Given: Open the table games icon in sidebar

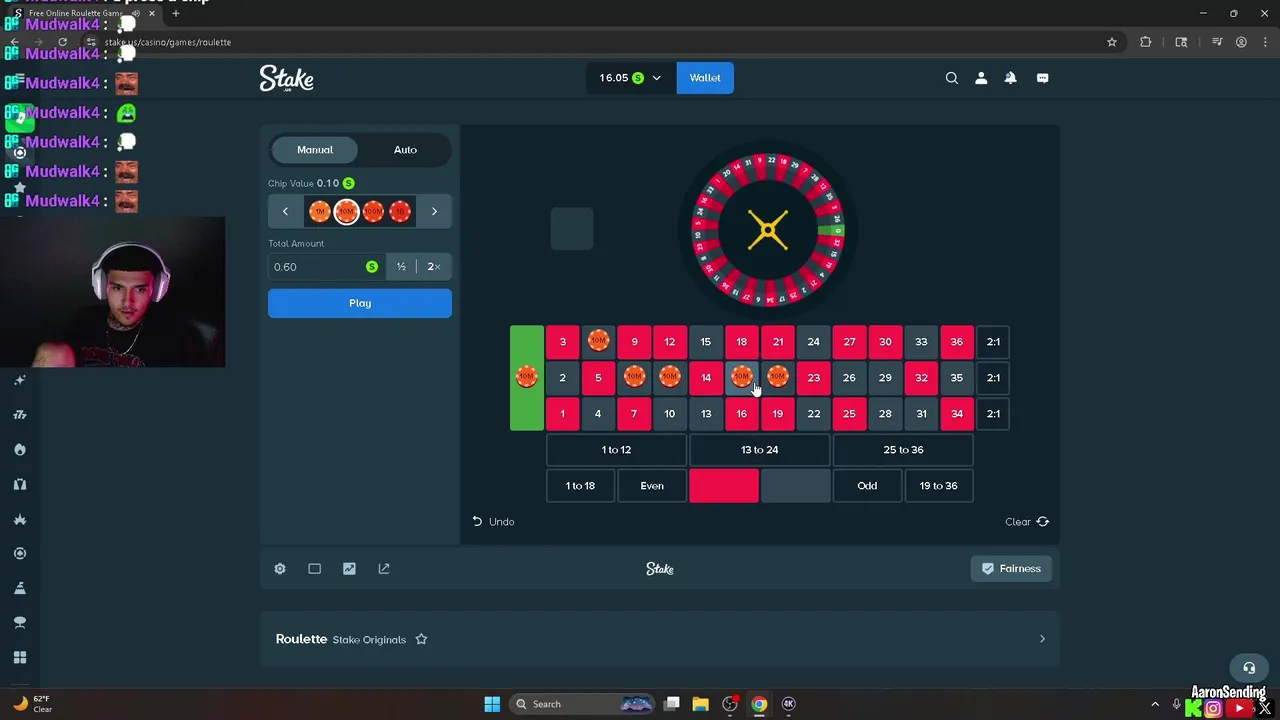Looking at the screenshot, I should 19,622.
